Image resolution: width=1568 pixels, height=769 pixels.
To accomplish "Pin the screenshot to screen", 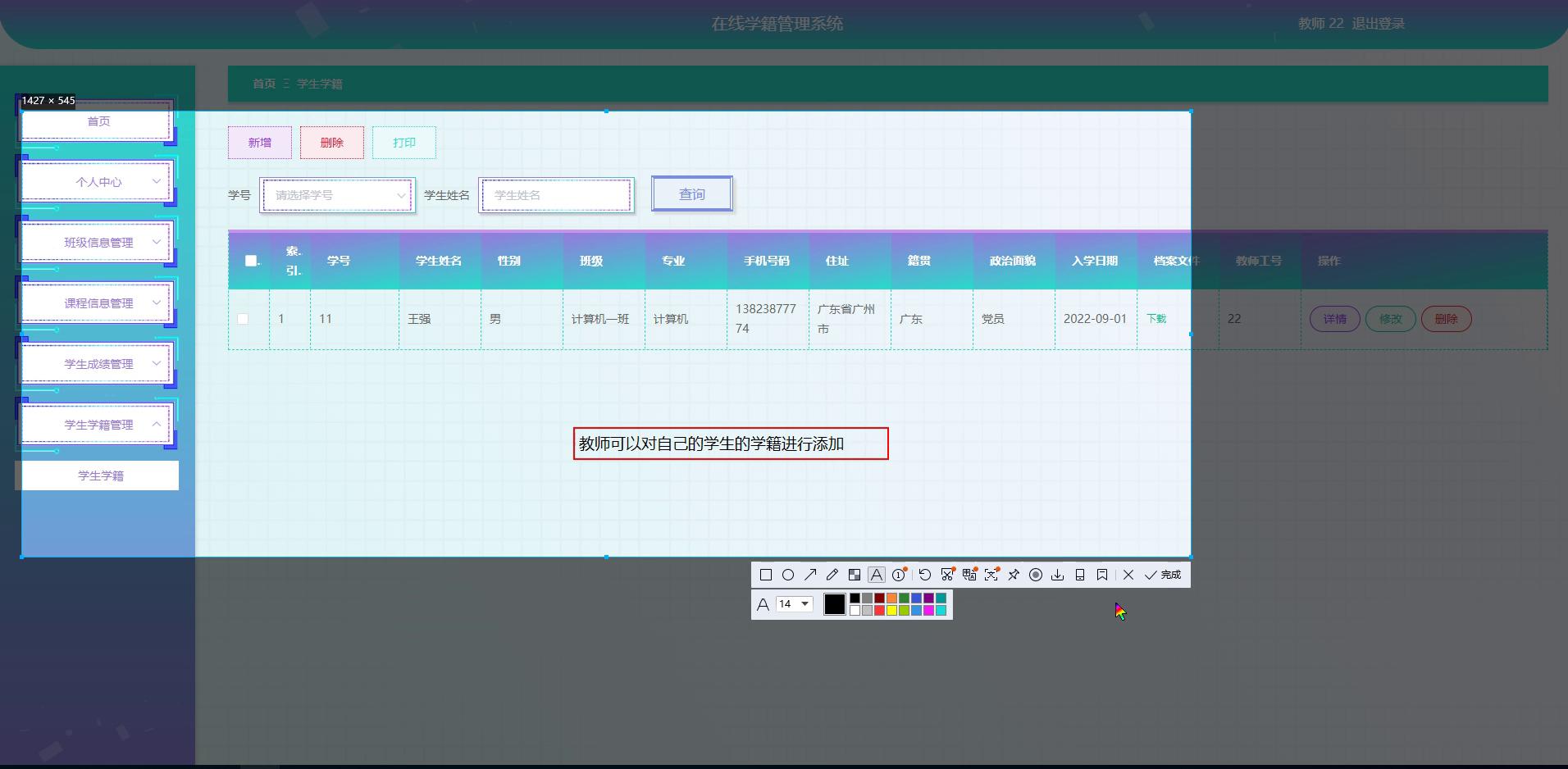I will [x=1014, y=575].
